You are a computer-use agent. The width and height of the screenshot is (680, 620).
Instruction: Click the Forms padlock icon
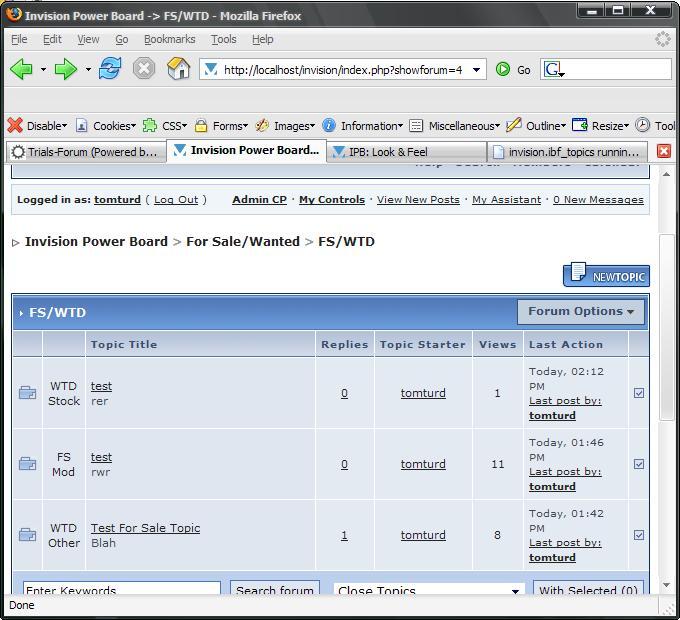pos(201,125)
